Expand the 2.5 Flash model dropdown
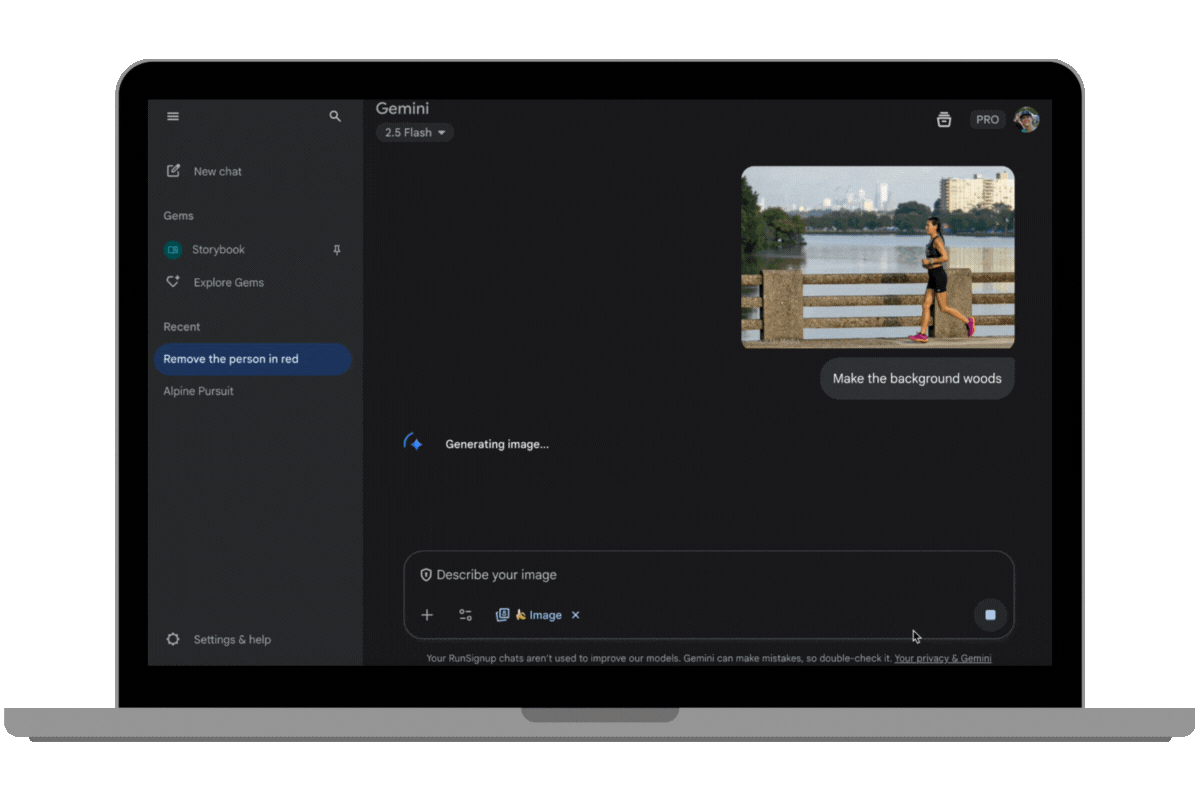The width and height of the screenshot is (1200, 800). (415, 132)
